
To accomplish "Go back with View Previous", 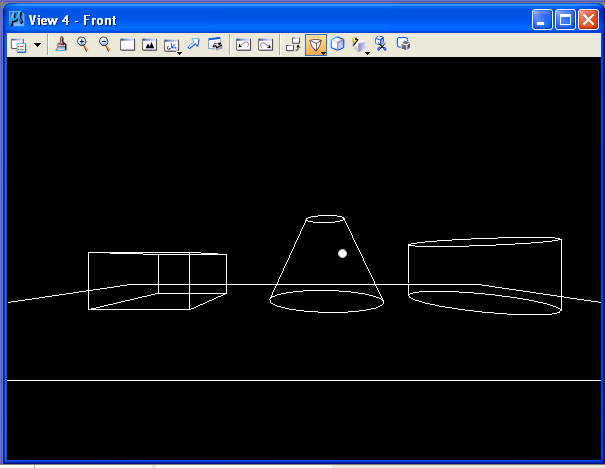I will 243,45.
